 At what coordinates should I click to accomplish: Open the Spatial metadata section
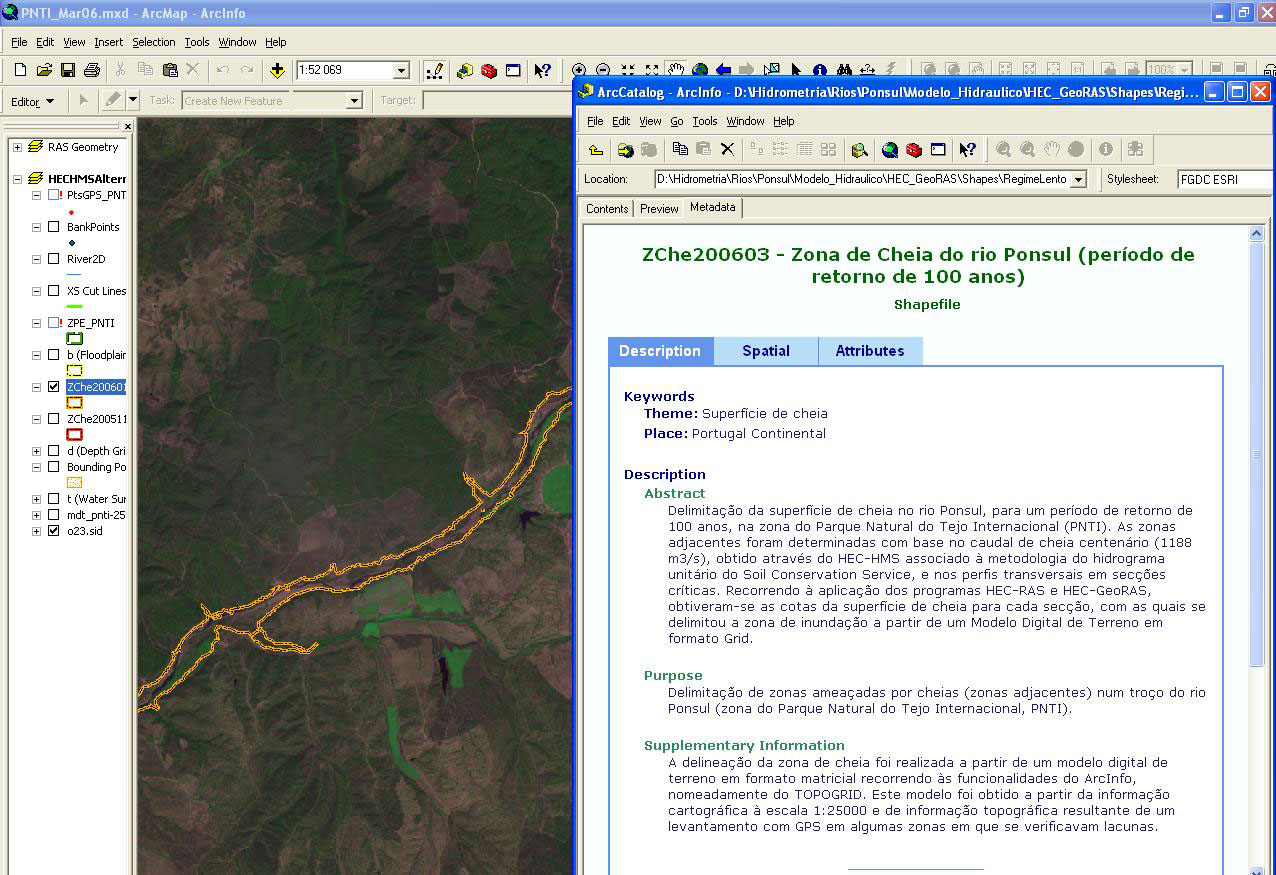coord(766,351)
